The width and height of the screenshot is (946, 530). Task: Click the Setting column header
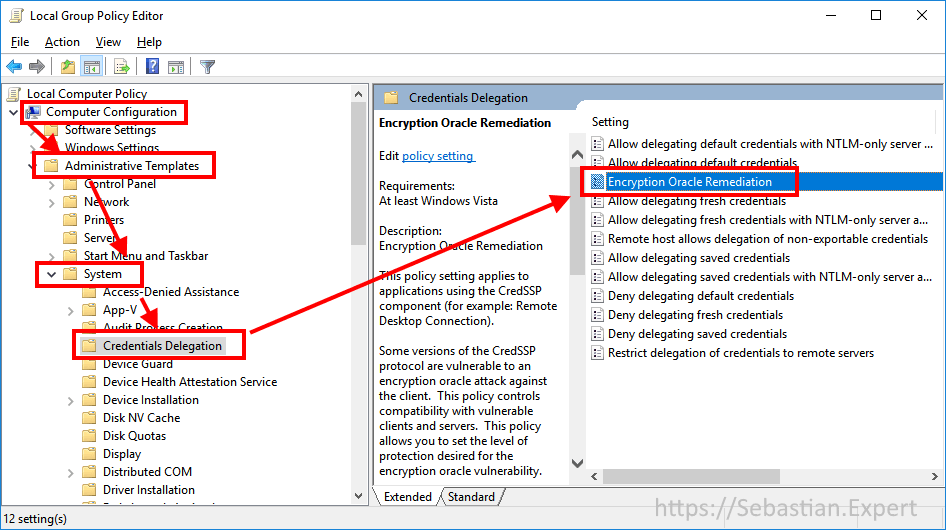610,122
